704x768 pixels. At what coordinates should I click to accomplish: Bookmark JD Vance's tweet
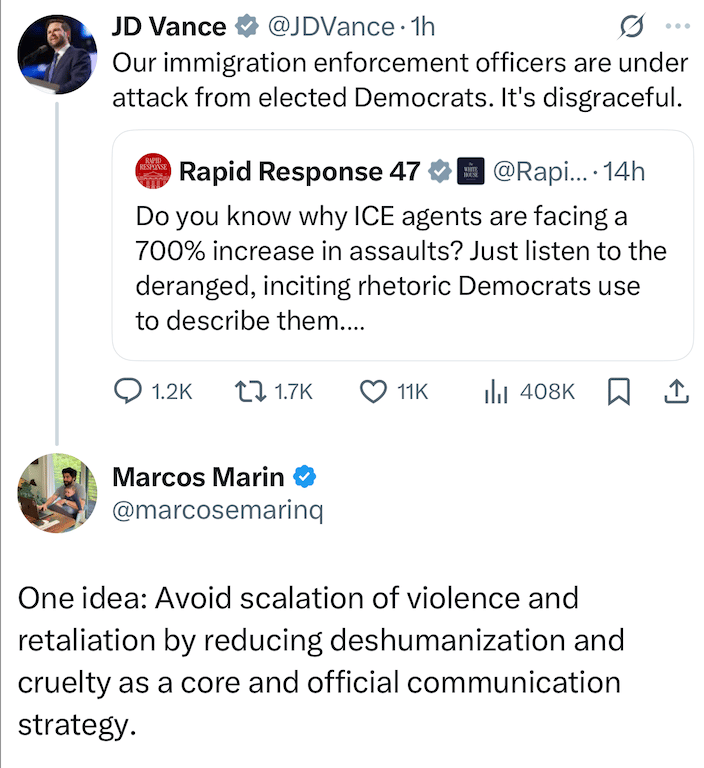click(x=618, y=392)
